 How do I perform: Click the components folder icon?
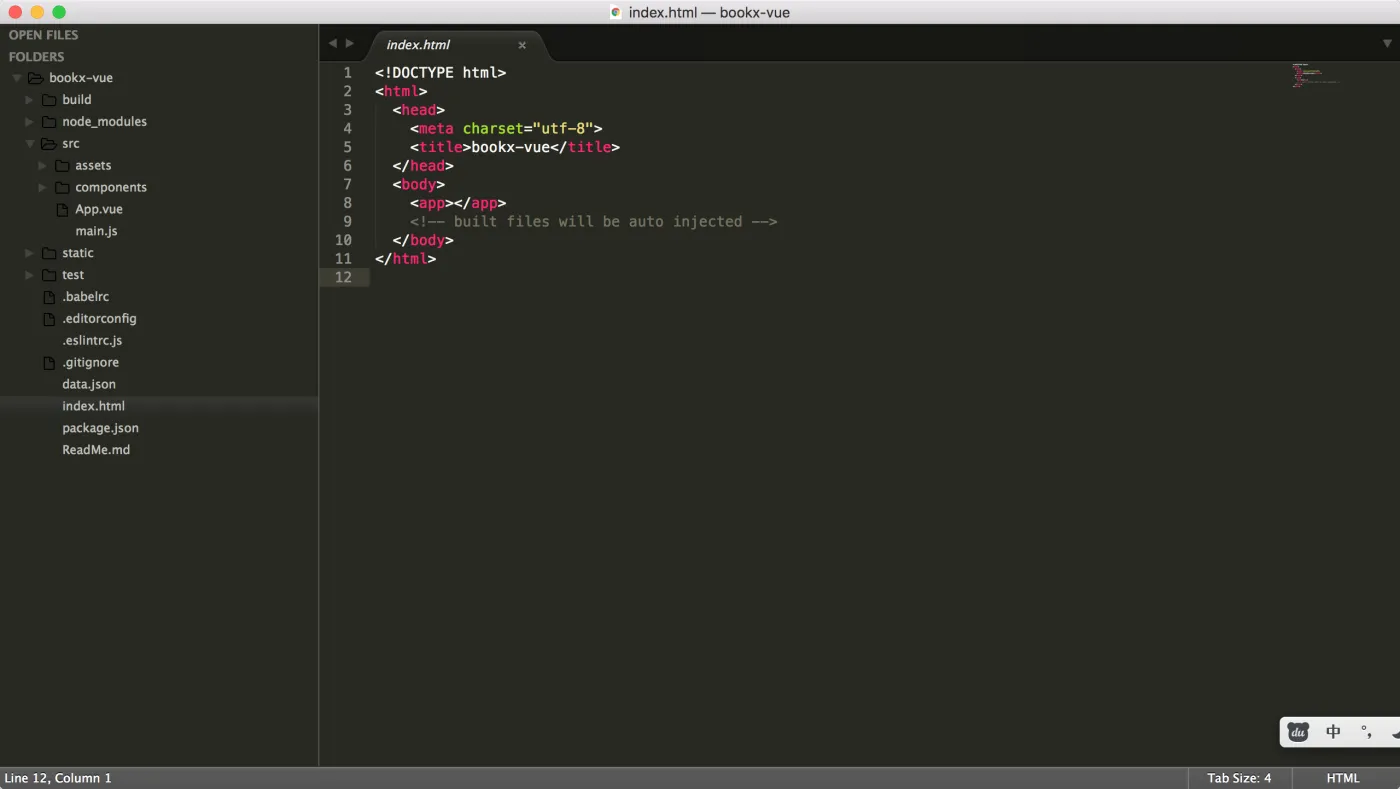(x=62, y=188)
